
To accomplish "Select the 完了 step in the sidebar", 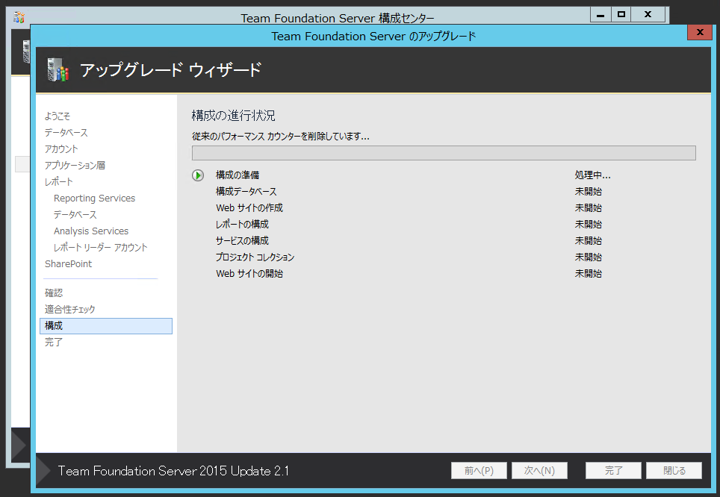I will coord(54,342).
